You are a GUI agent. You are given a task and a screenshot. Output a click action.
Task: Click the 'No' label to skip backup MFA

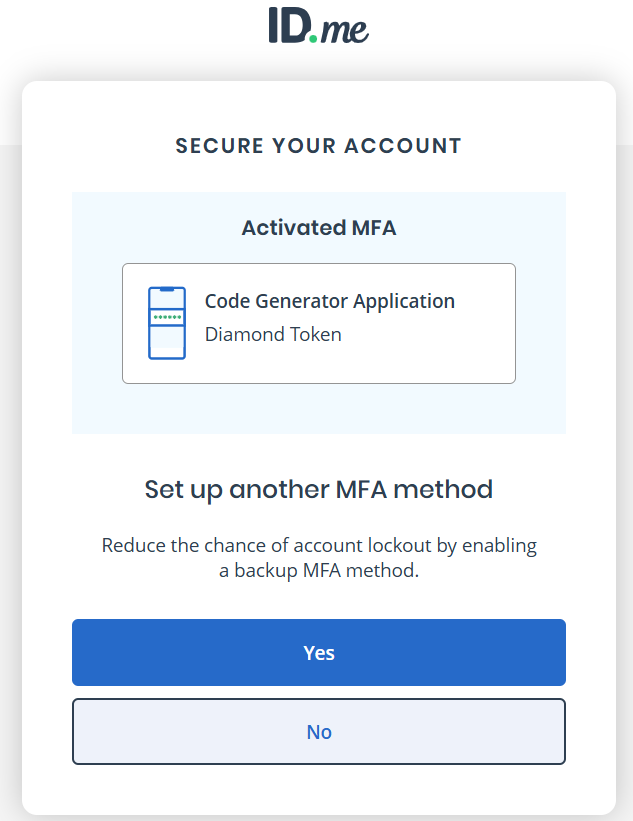tap(318, 732)
